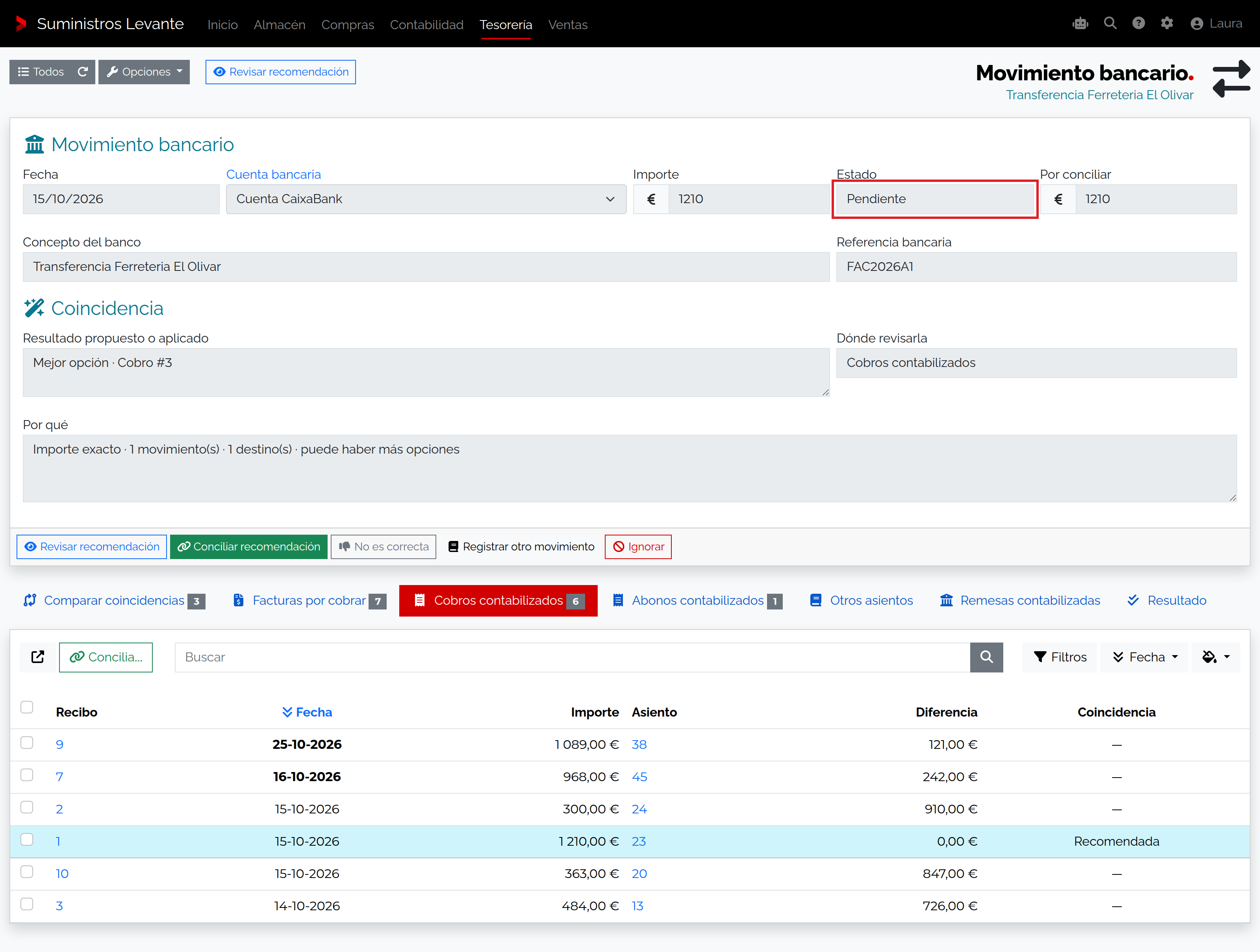Image resolution: width=1260 pixels, height=952 pixels.
Task: Click the Laura user account icon
Action: 1196,23
